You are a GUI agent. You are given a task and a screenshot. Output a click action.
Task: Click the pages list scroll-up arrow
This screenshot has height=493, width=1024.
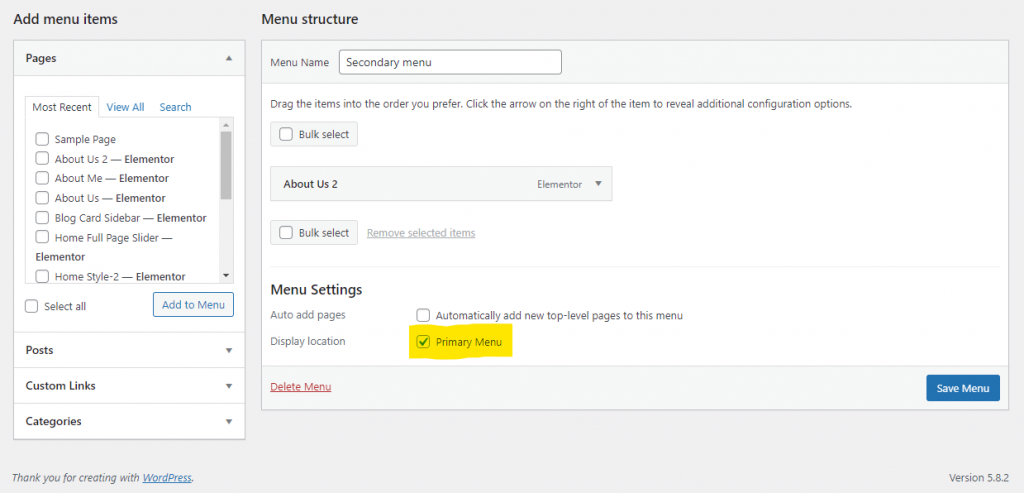click(x=226, y=125)
